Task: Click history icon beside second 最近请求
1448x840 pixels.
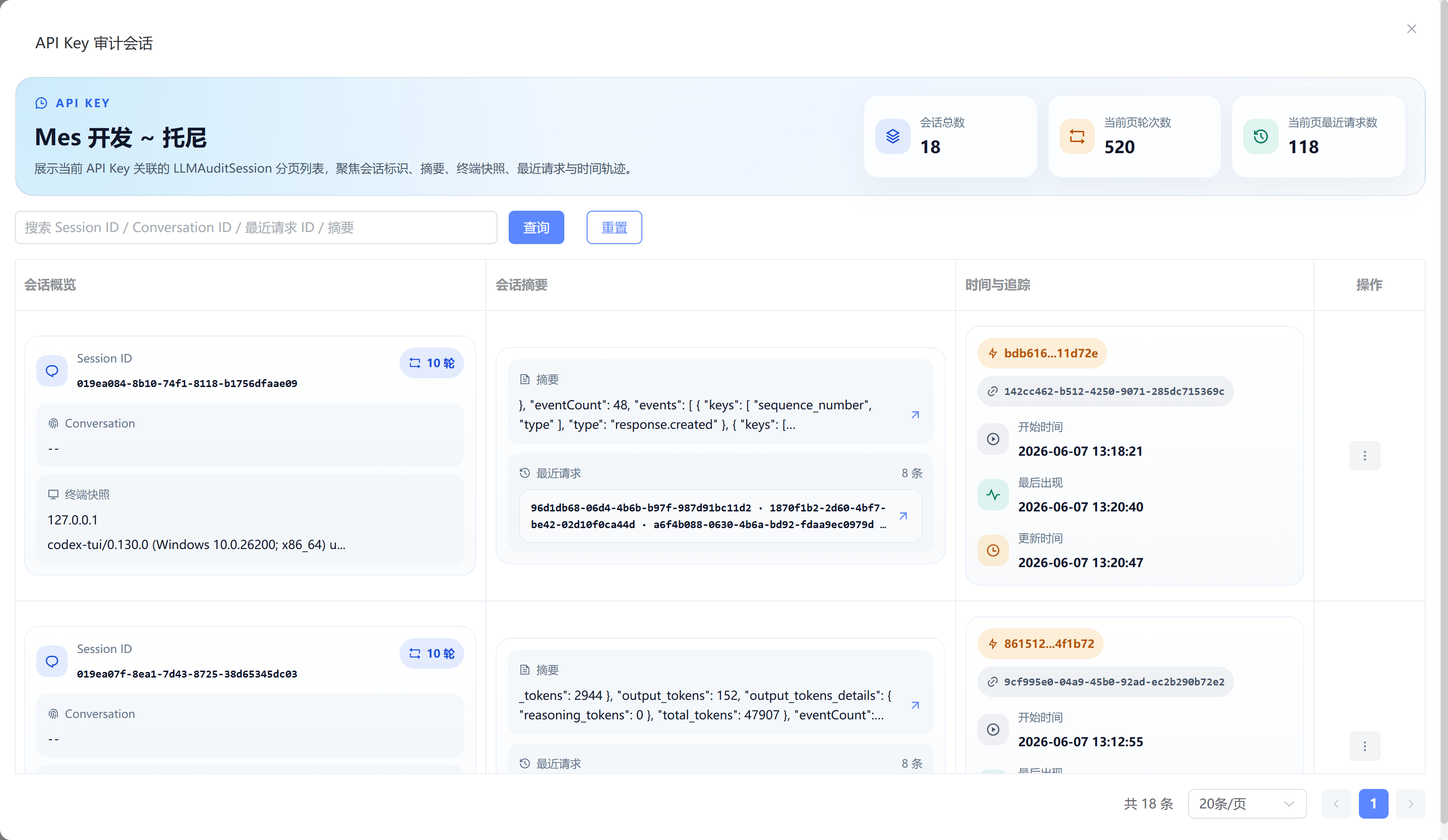Action: point(524,763)
